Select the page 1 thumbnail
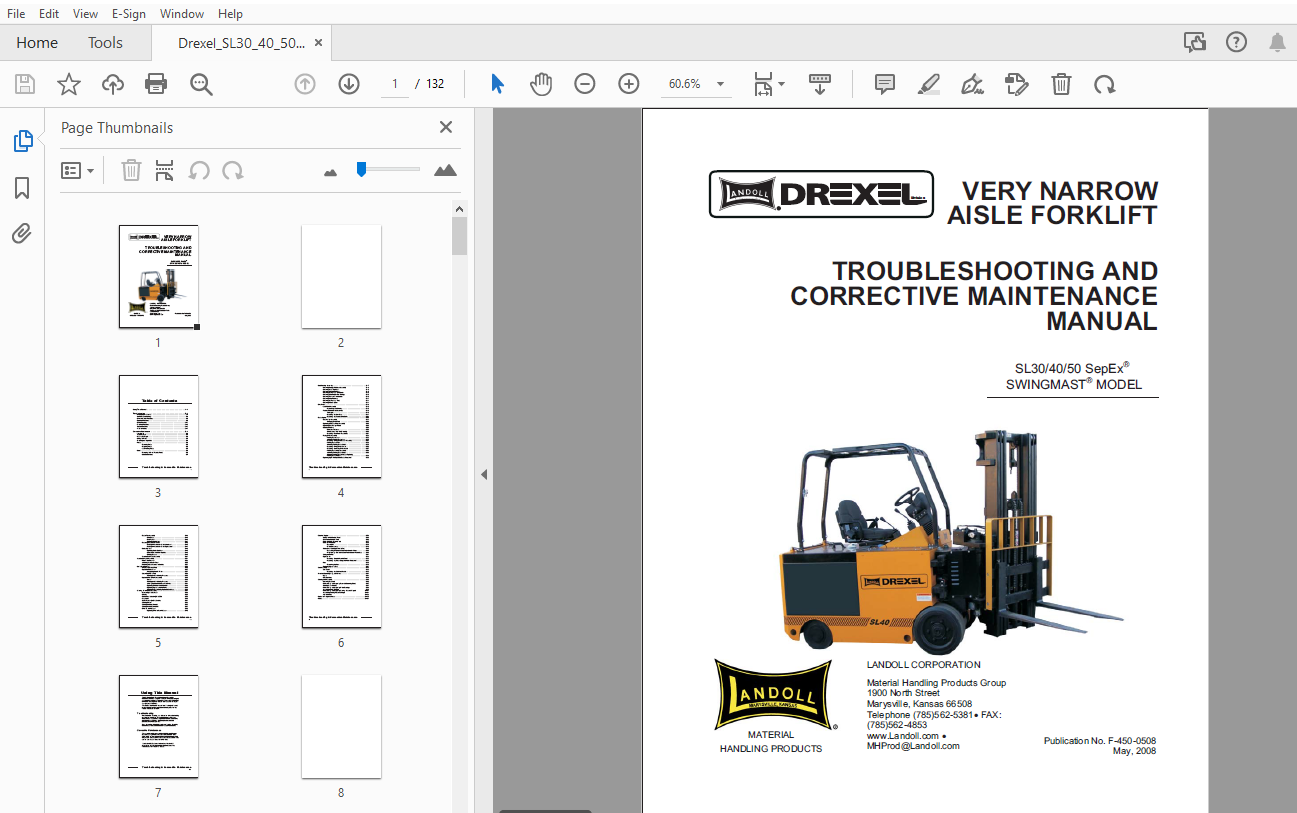Viewport: 1297px width, 813px height. click(158, 276)
